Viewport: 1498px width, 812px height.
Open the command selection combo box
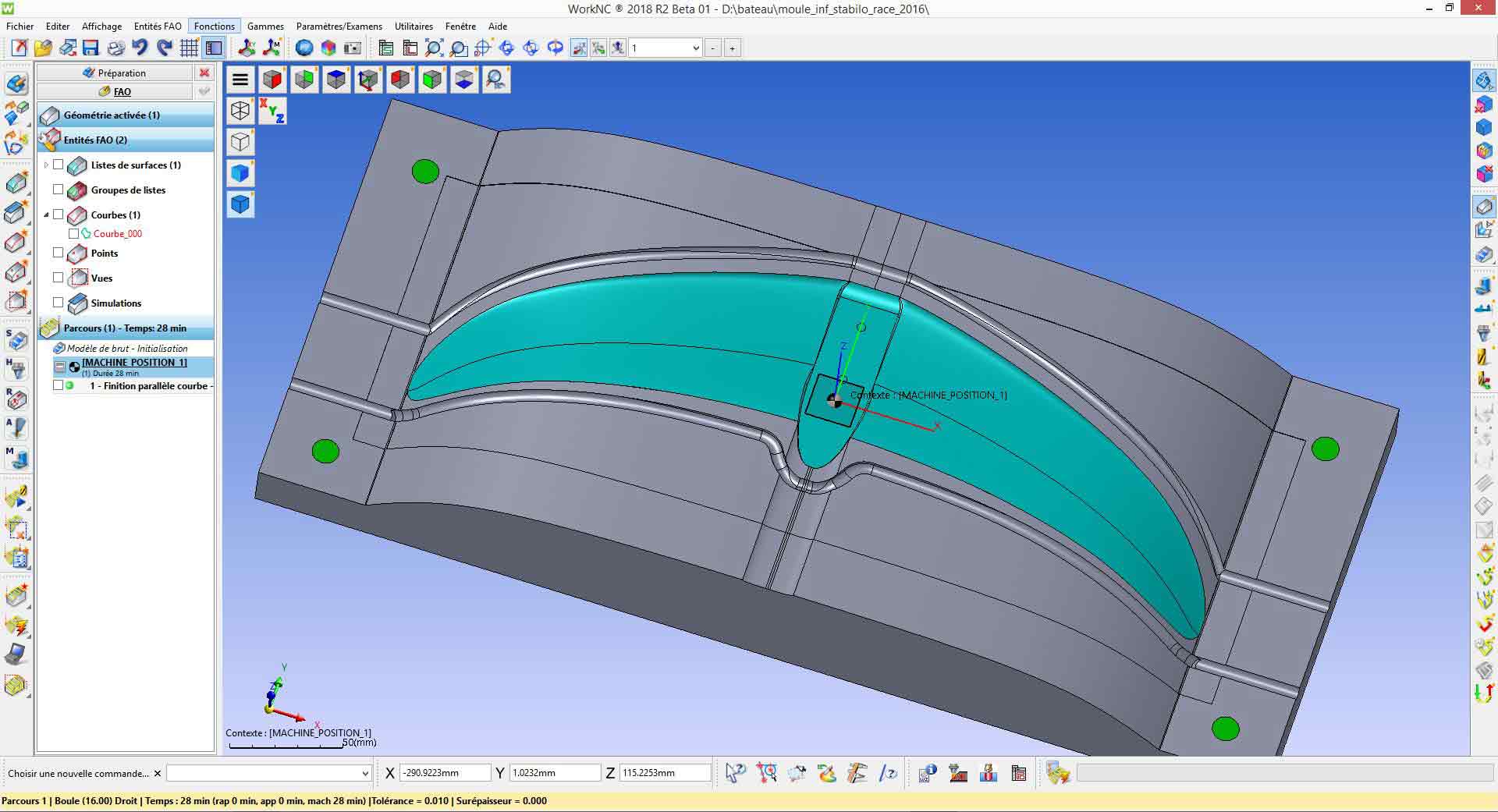coord(268,773)
